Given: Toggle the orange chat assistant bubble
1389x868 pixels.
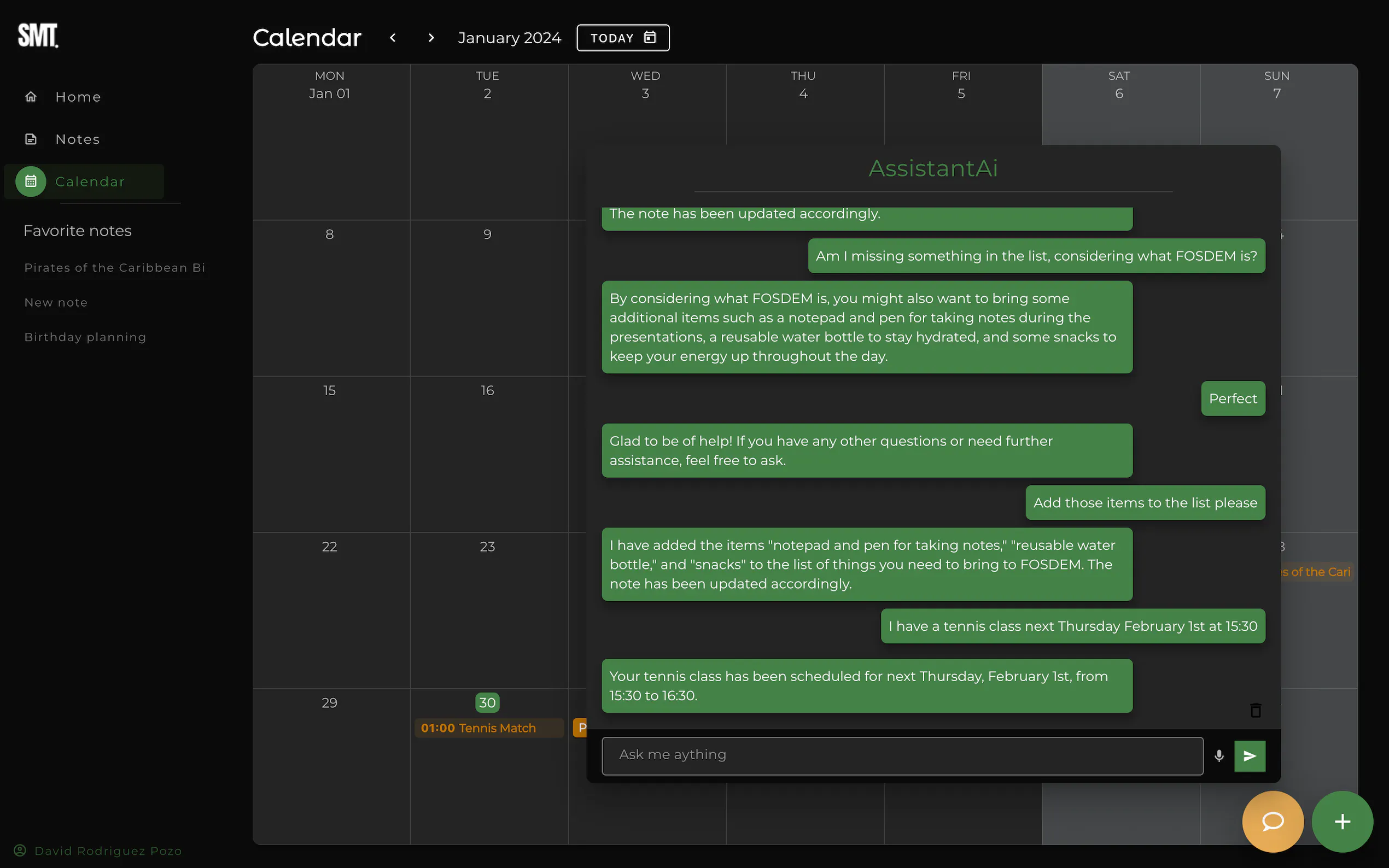Looking at the screenshot, I should [1273, 822].
